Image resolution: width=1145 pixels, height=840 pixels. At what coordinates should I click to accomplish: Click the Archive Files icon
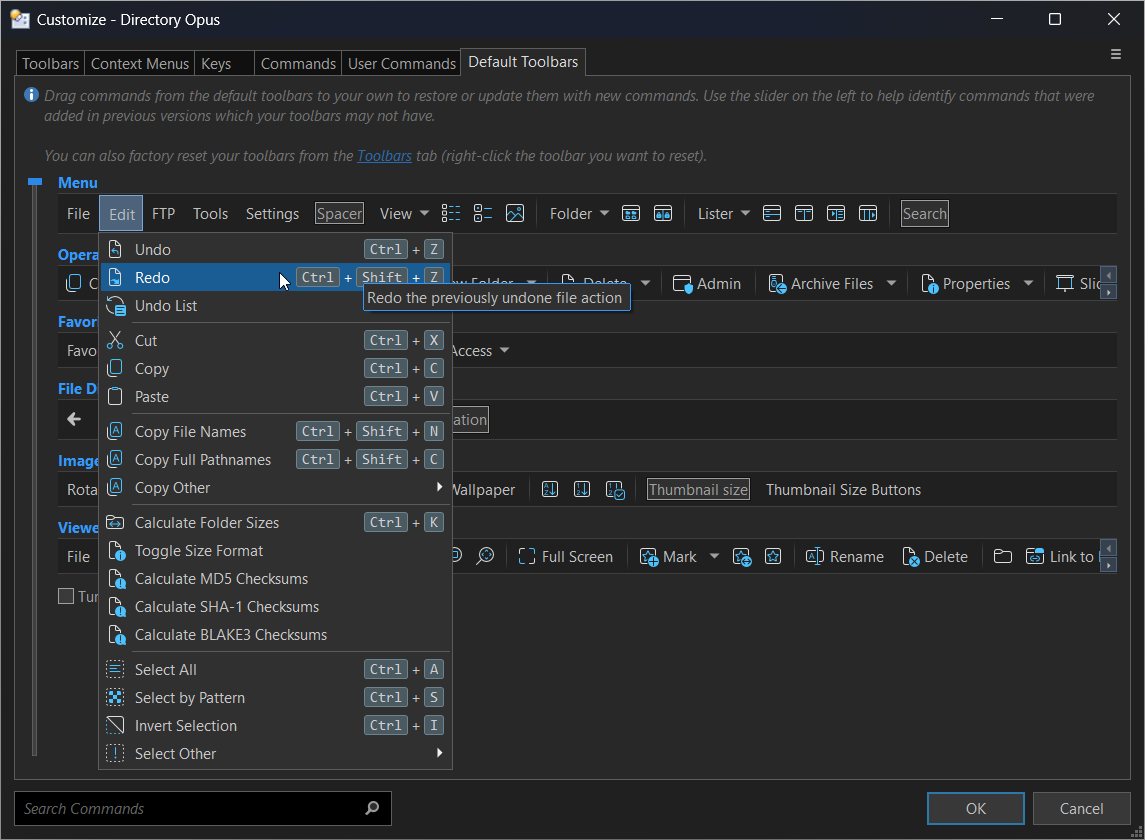[x=777, y=284]
